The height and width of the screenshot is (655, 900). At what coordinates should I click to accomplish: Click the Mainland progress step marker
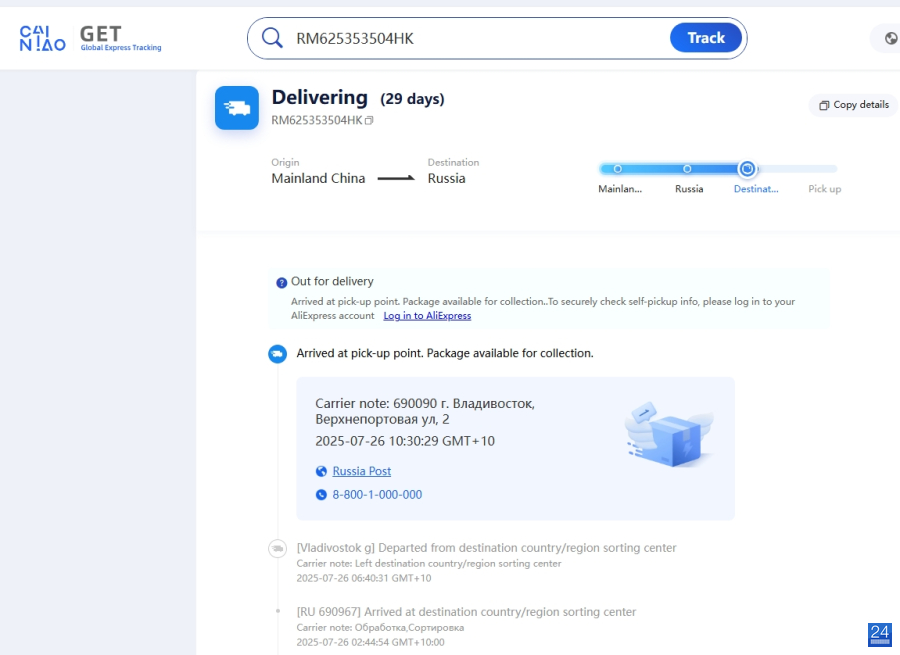pos(618,169)
